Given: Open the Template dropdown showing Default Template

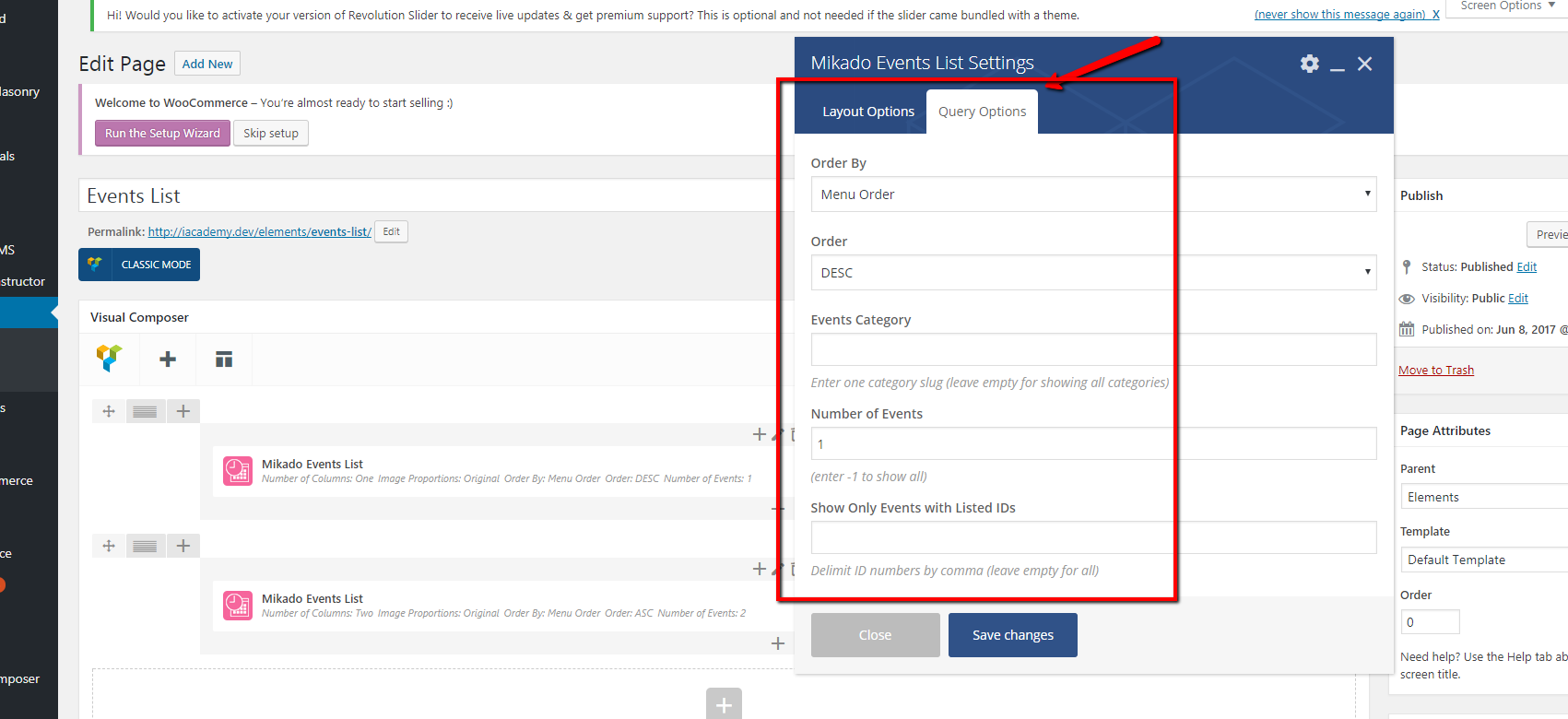Looking at the screenshot, I should click(1484, 560).
